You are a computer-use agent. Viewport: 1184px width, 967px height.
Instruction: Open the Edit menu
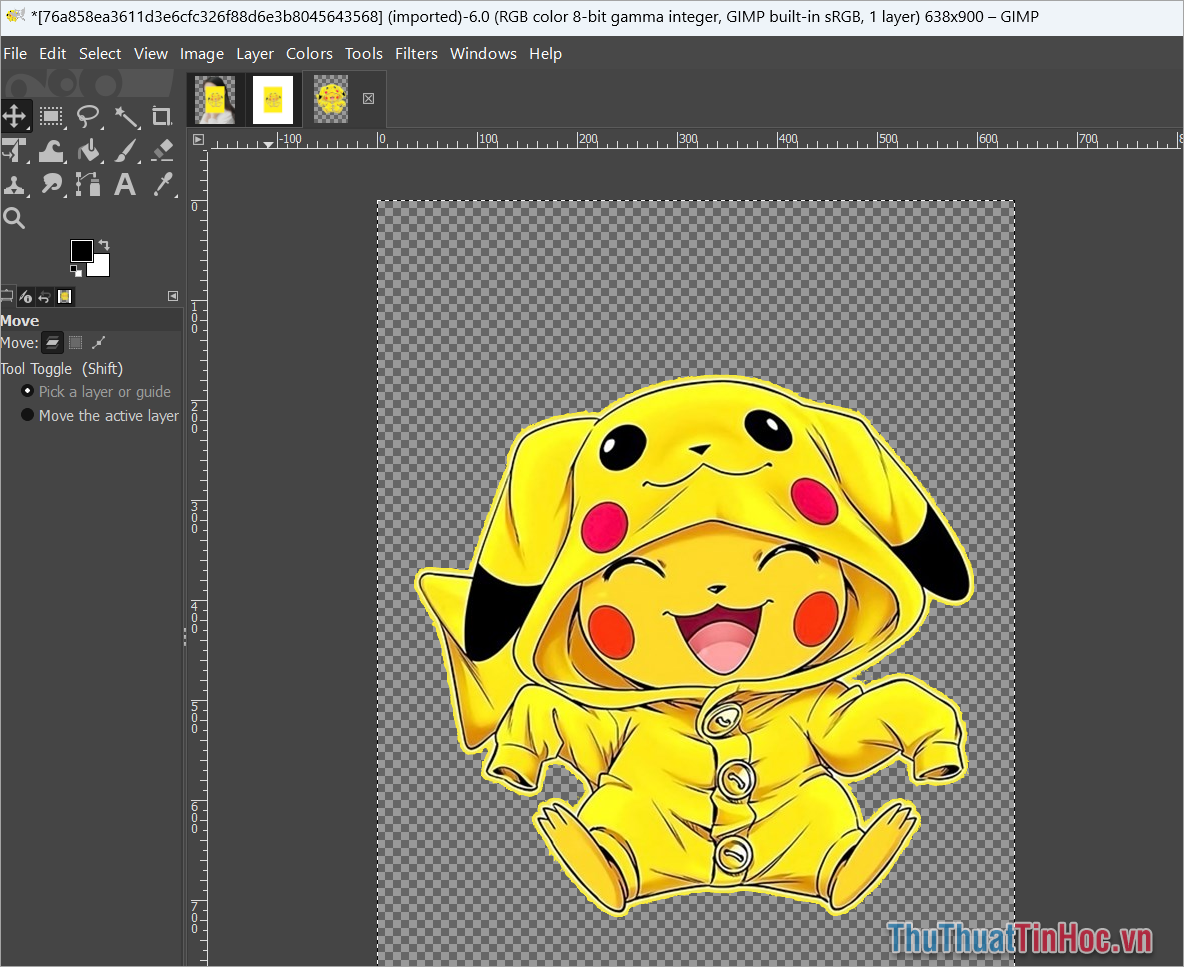[x=53, y=54]
